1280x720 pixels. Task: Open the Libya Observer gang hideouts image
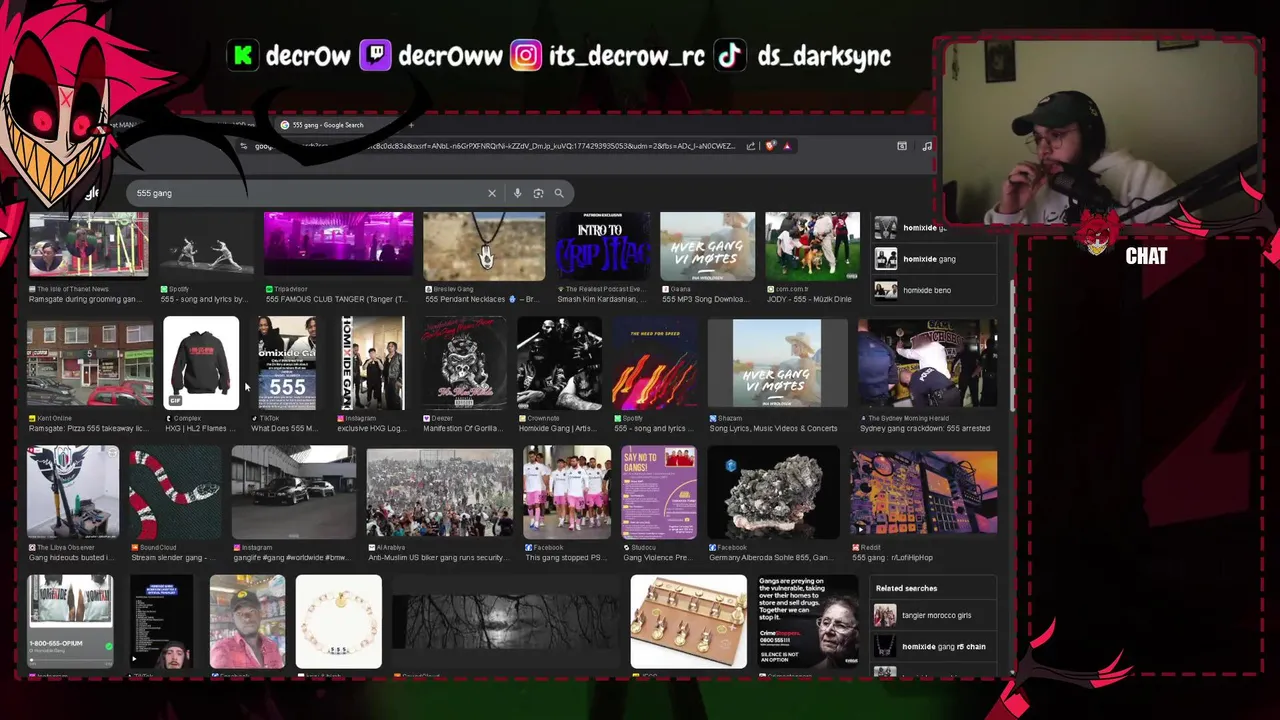(73, 493)
